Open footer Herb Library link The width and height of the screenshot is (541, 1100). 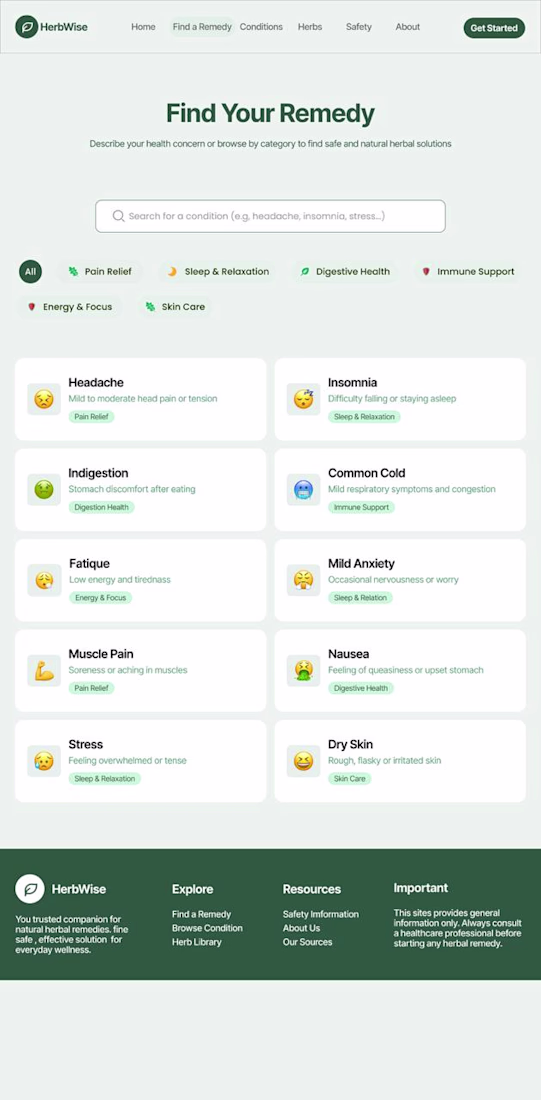196,942
